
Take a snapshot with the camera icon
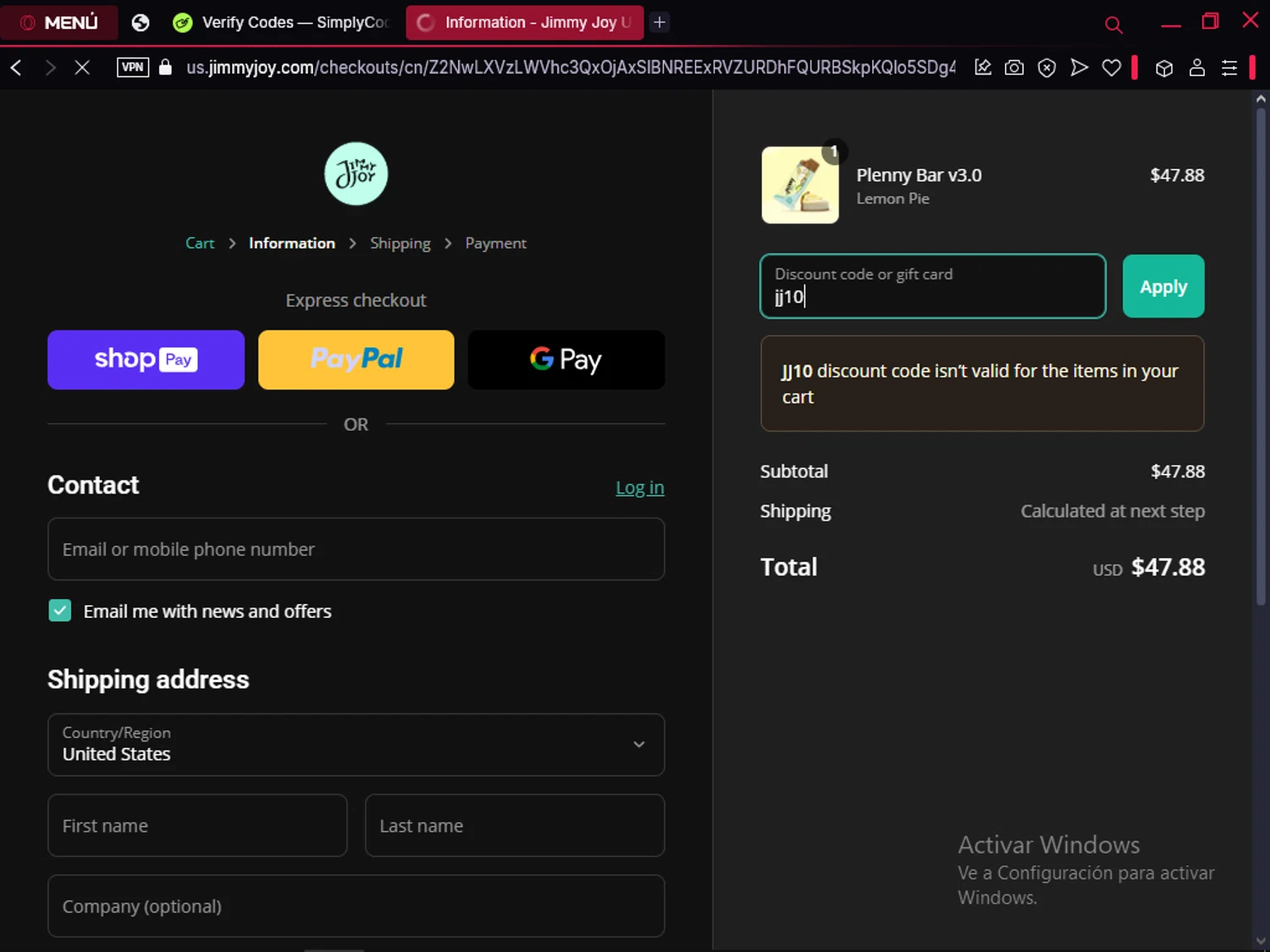point(1014,68)
